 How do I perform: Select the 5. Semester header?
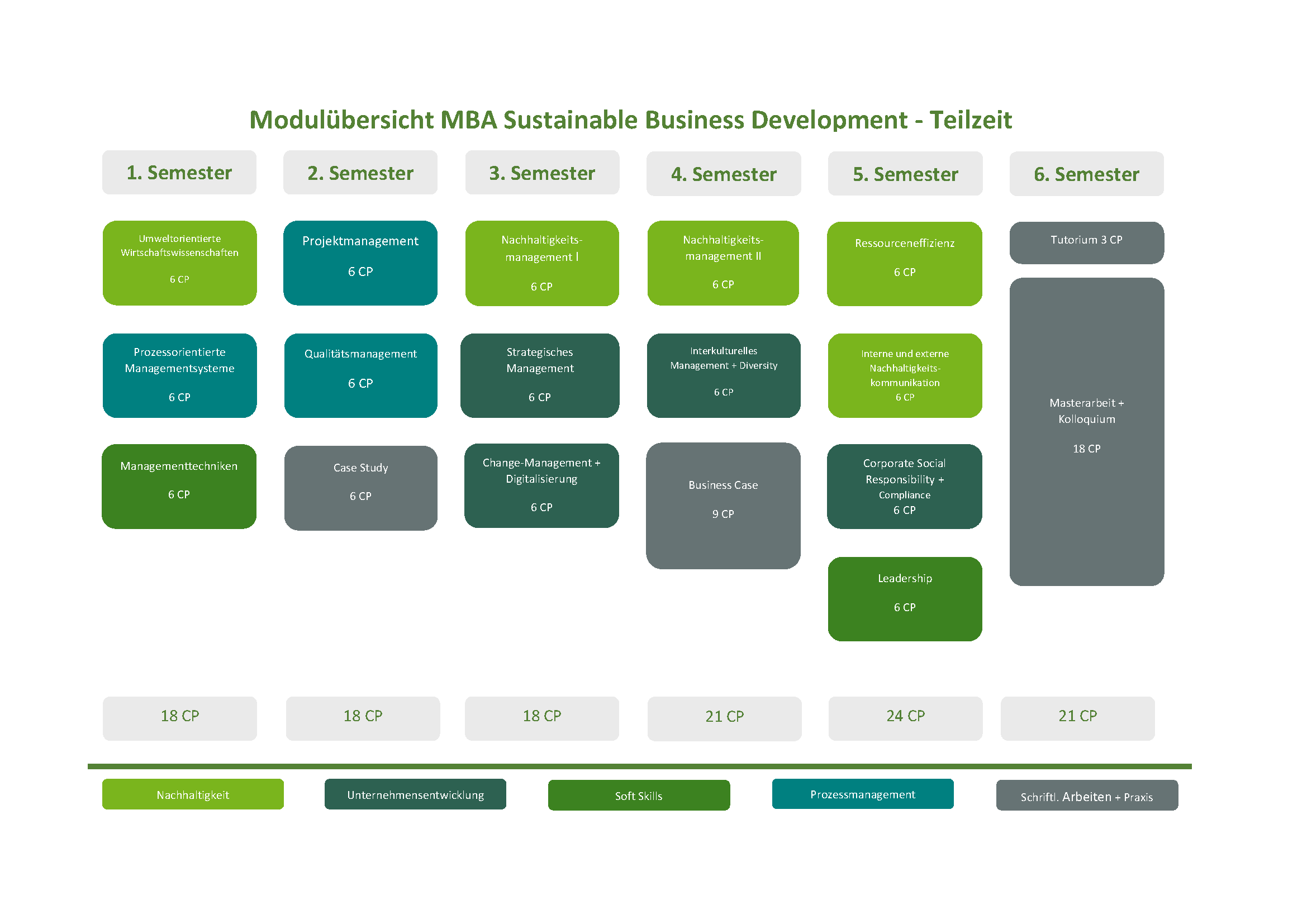tap(905, 174)
